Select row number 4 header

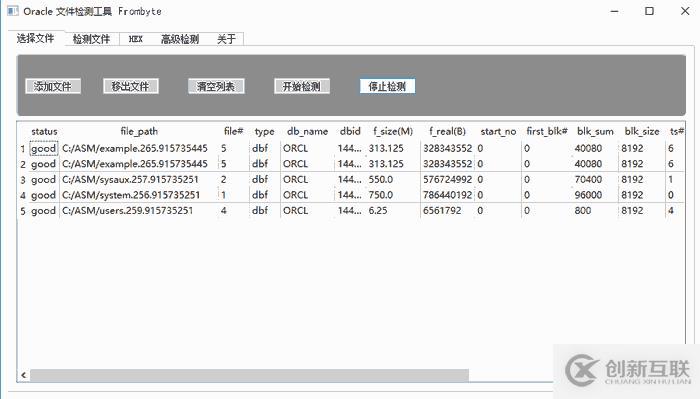pyautogui.click(x=23, y=195)
